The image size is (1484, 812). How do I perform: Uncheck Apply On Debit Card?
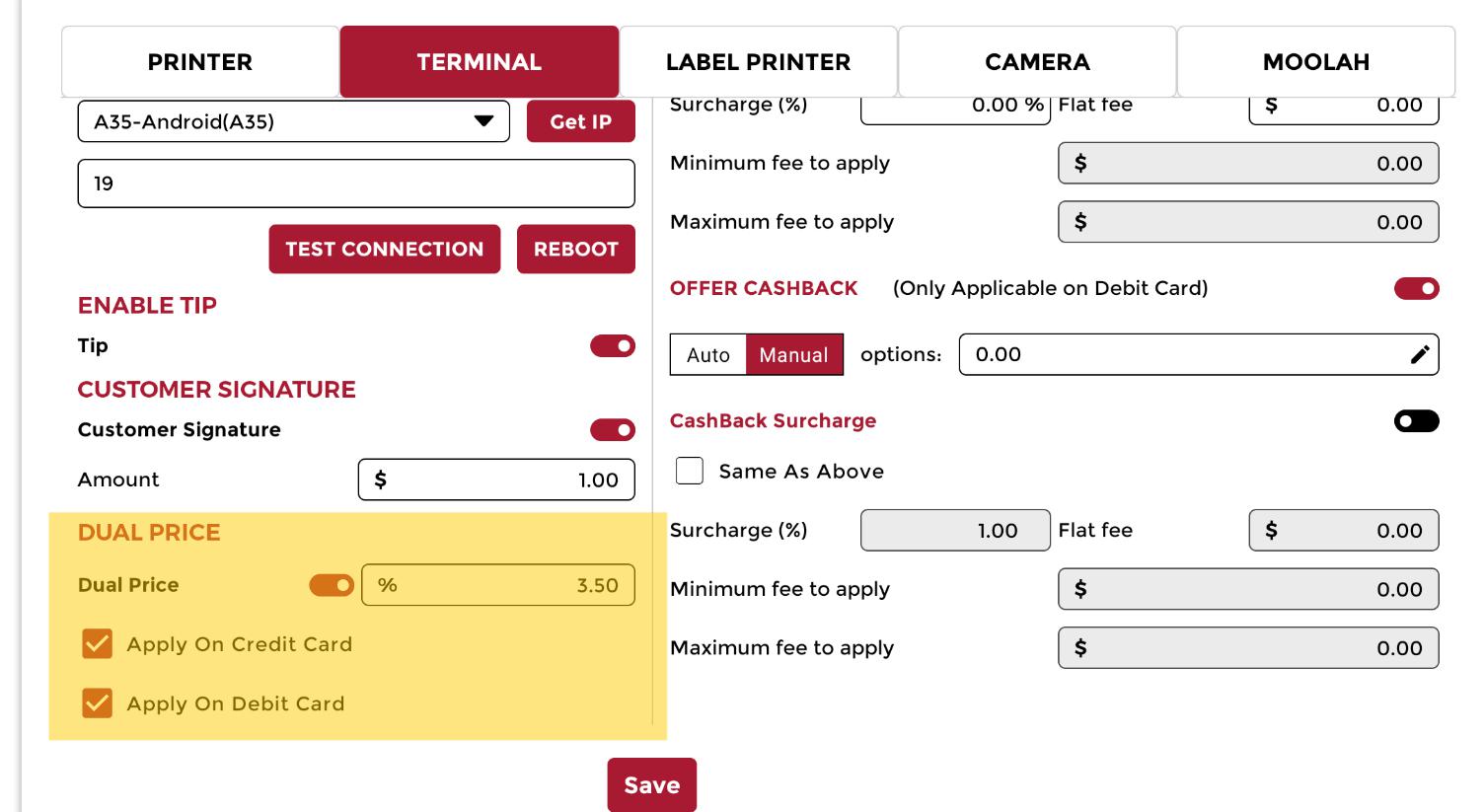(x=97, y=703)
